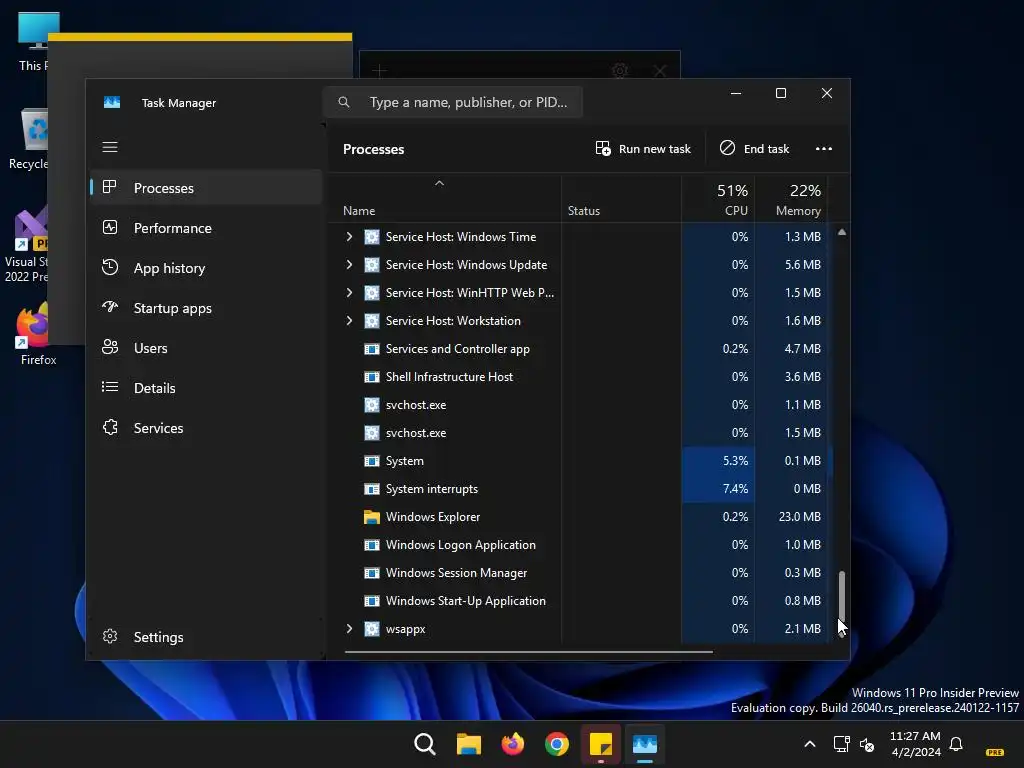
Task: Click the Shell Infrastructure Host icon
Action: [372, 377]
